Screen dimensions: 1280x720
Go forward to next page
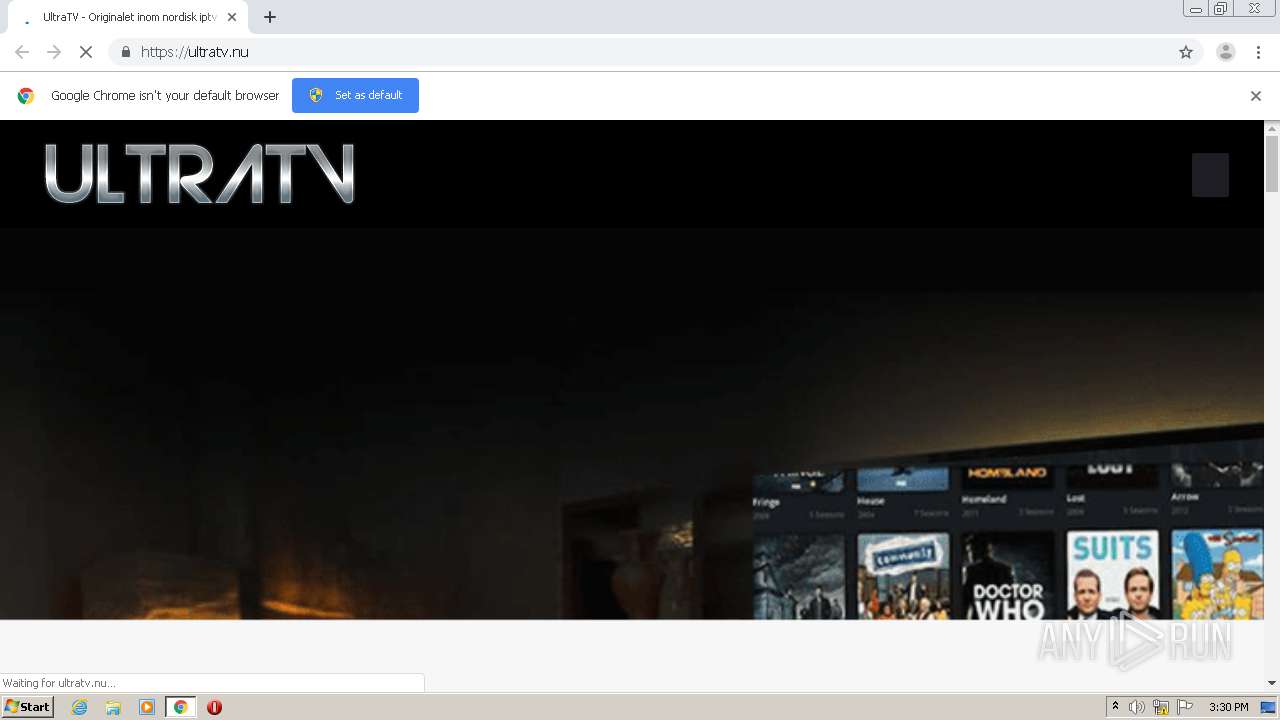(x=54, y=52)
